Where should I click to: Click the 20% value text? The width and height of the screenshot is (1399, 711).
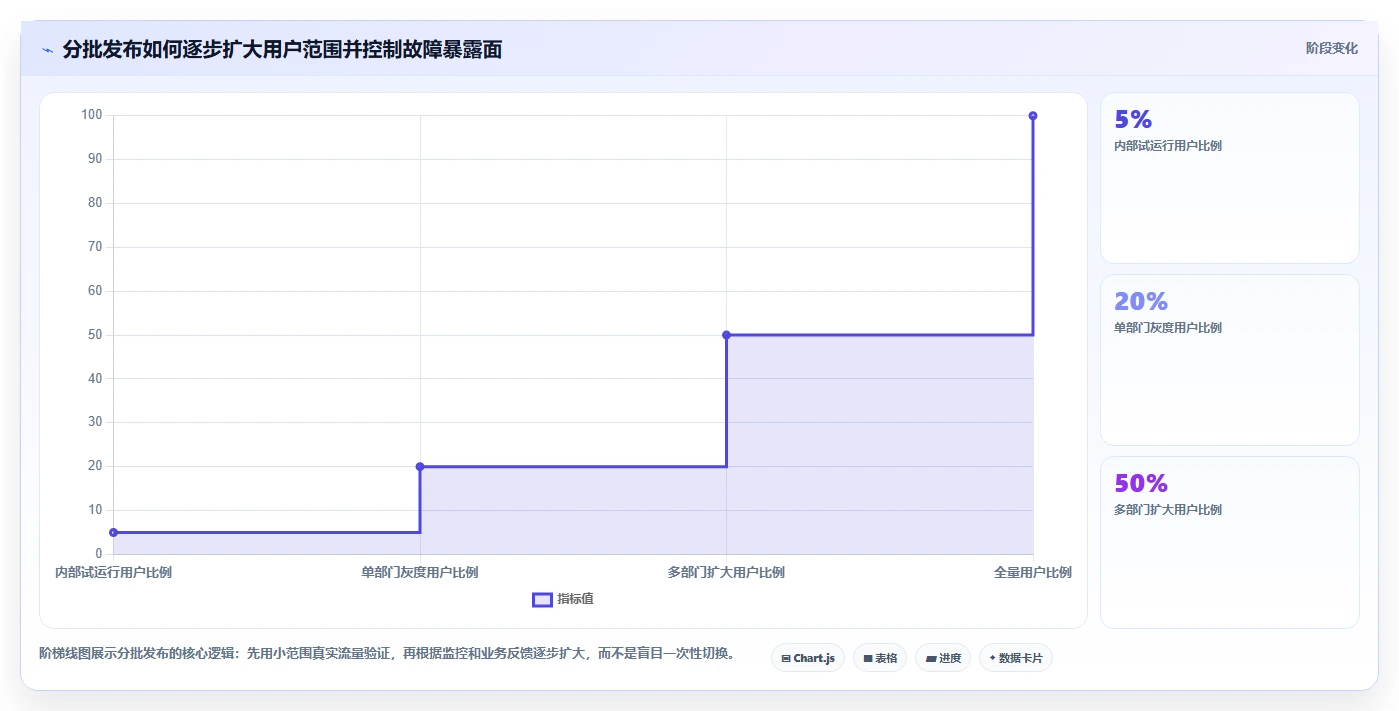pos(1141,301)
